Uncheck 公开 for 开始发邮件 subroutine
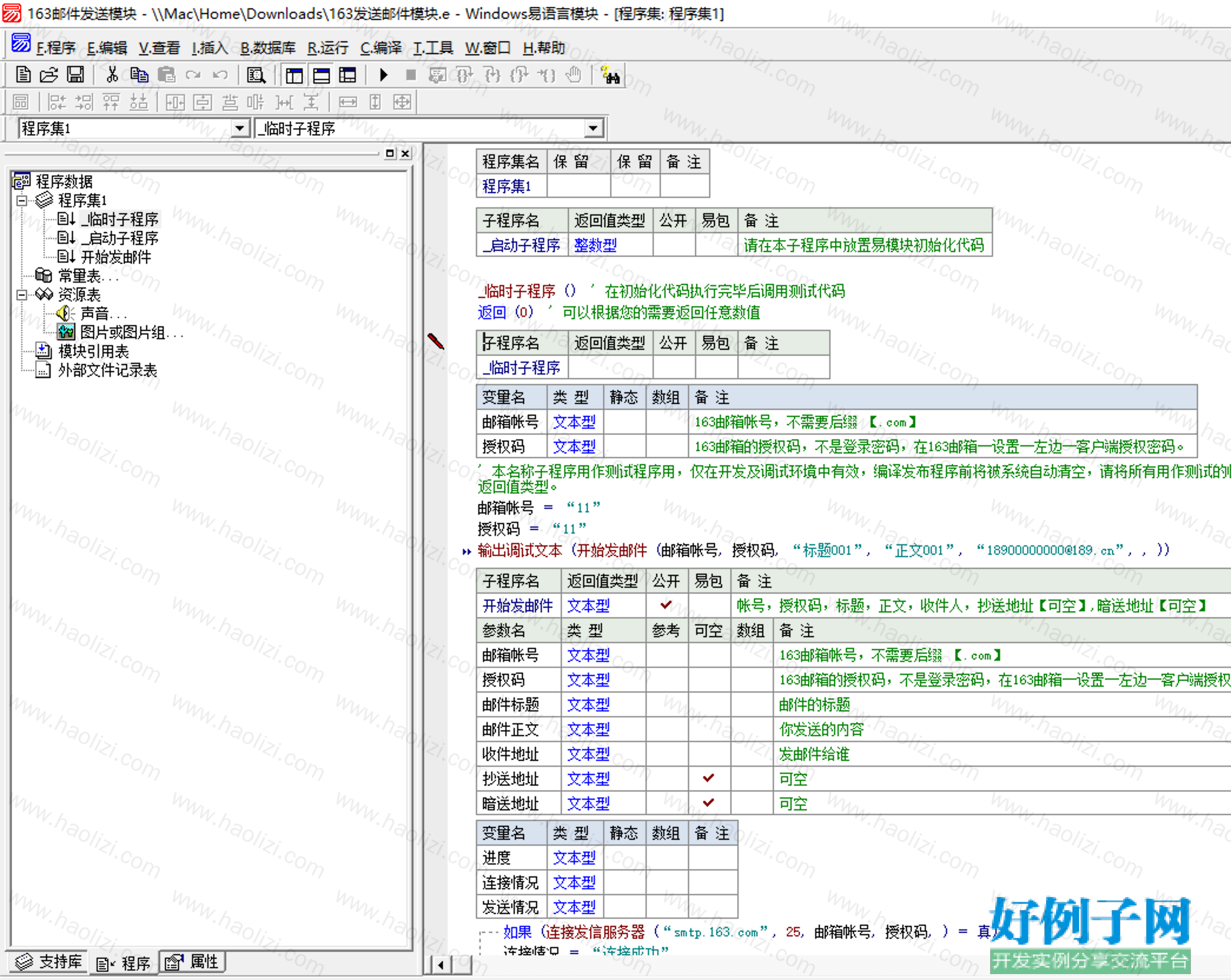The image size is (1231, 980). tap(666, 605)
